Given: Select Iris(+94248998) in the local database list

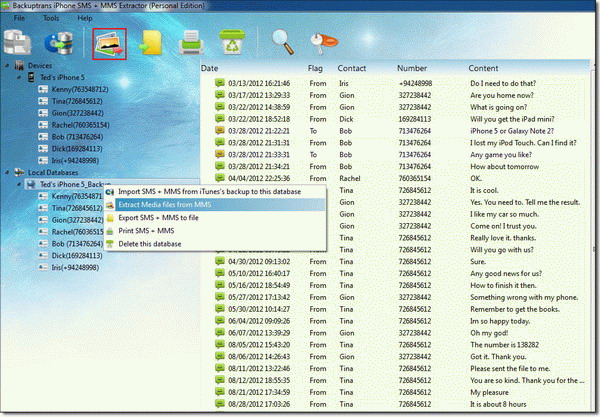Looking at the screenshot, I should (75, 267).
